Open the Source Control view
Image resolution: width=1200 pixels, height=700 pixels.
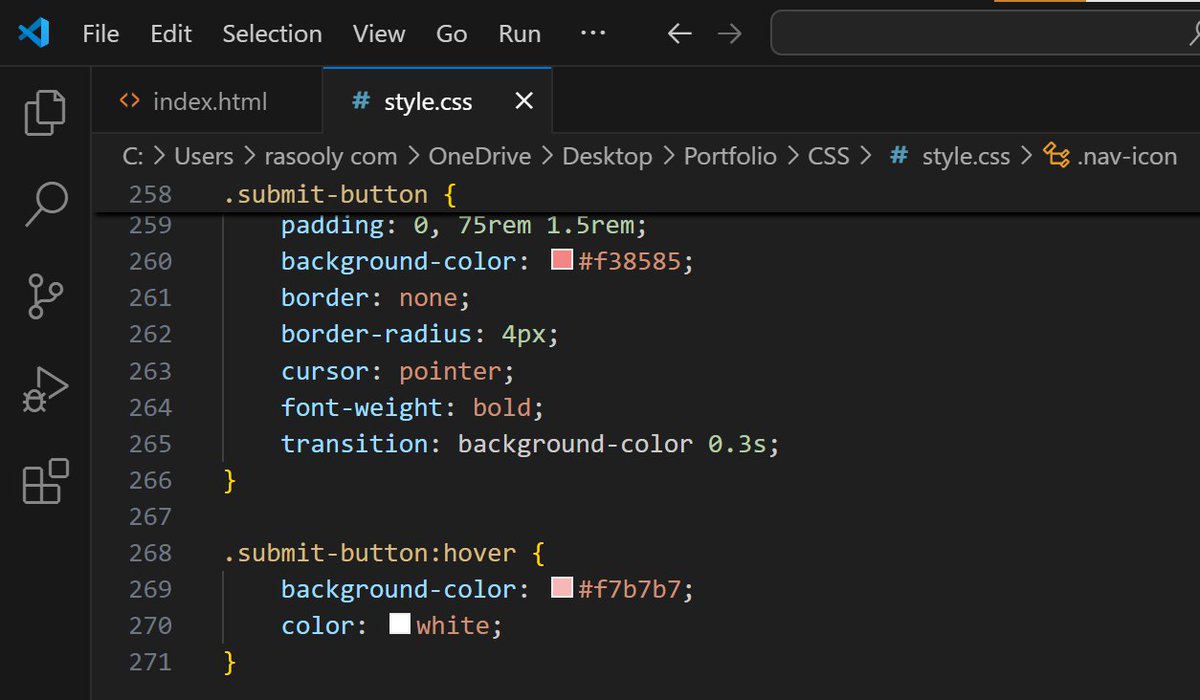(45, 296)
